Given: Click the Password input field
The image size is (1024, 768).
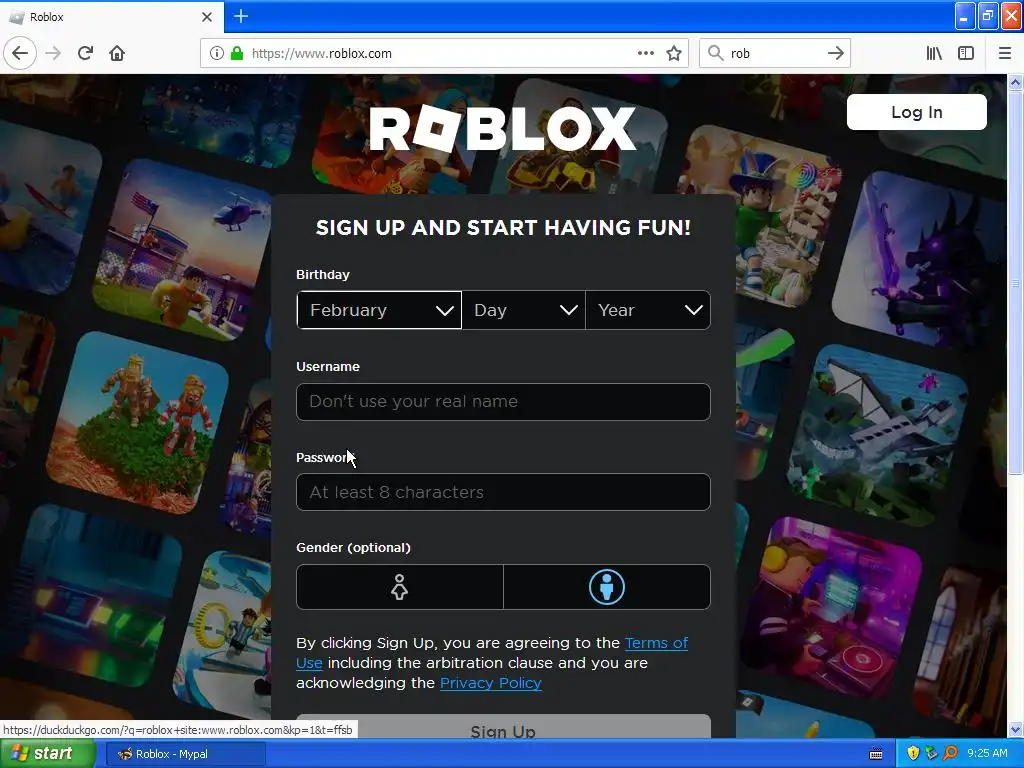Looking at the screenshot, I should (503, 492).
